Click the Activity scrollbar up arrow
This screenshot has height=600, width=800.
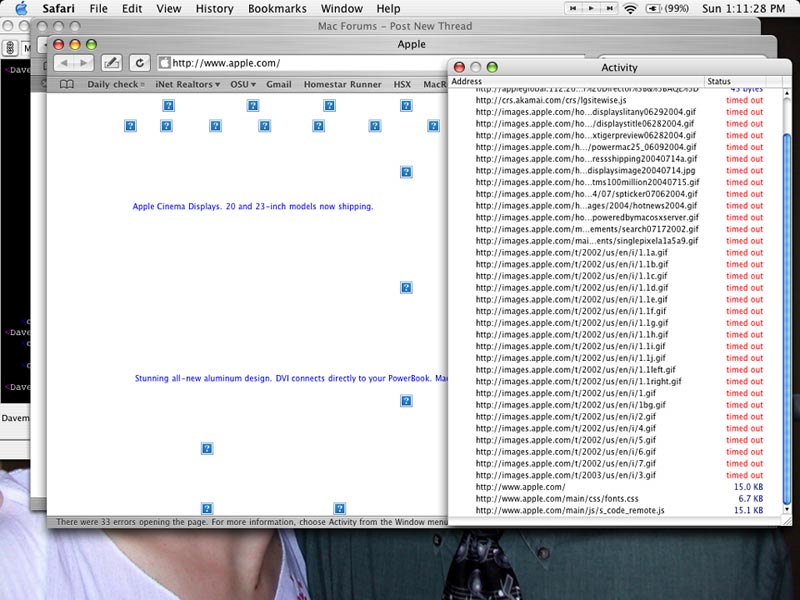point(787,93)
